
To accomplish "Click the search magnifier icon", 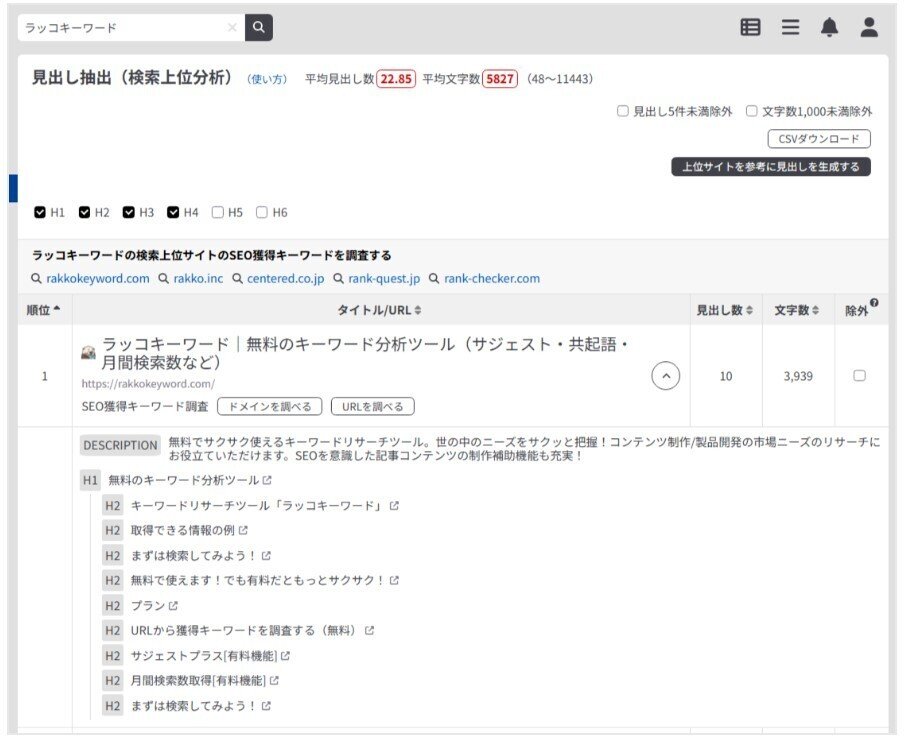I will (x=257, y=28).
